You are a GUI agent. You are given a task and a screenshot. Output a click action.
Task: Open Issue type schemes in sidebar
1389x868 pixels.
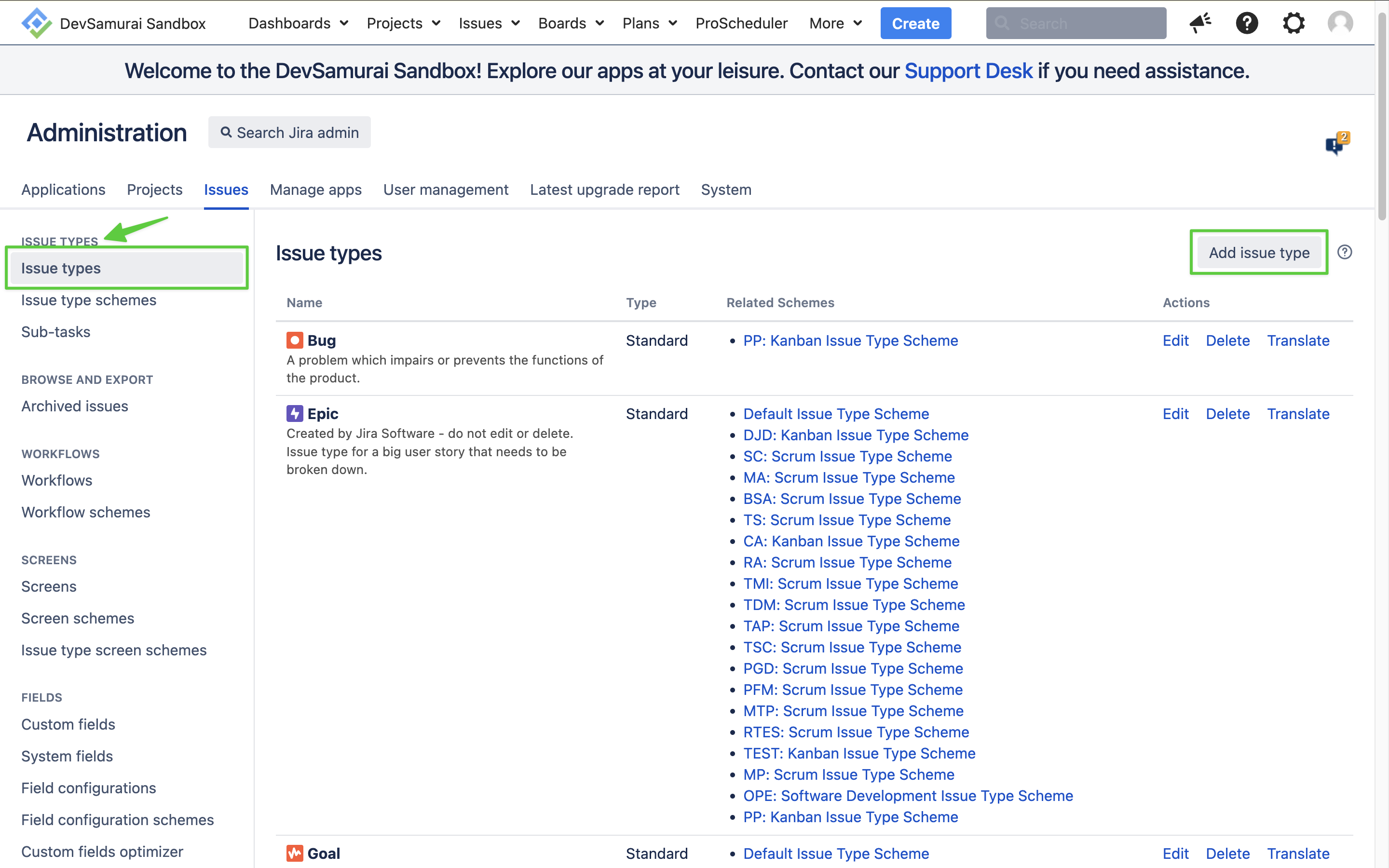(88, 300)
